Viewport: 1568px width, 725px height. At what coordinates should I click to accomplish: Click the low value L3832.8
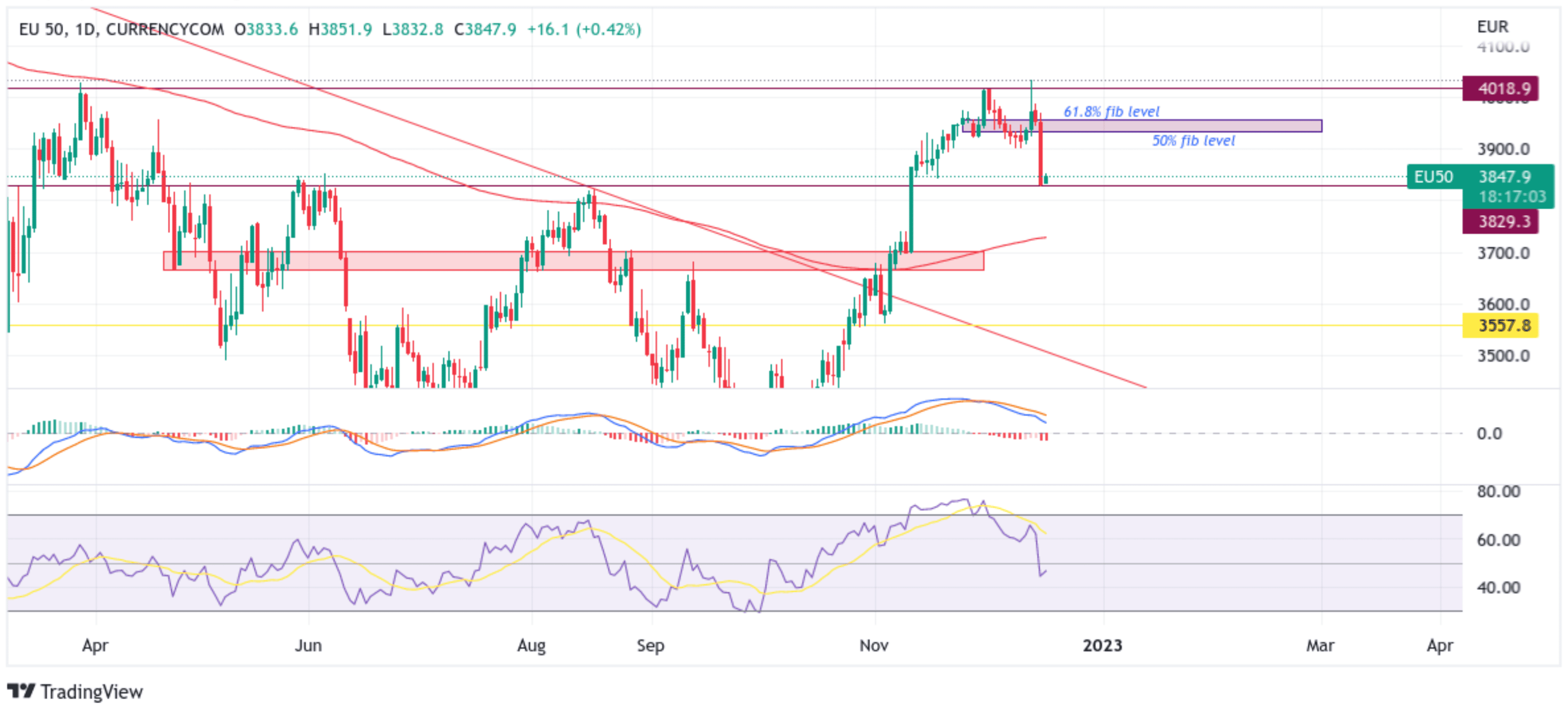click(413, 29)
